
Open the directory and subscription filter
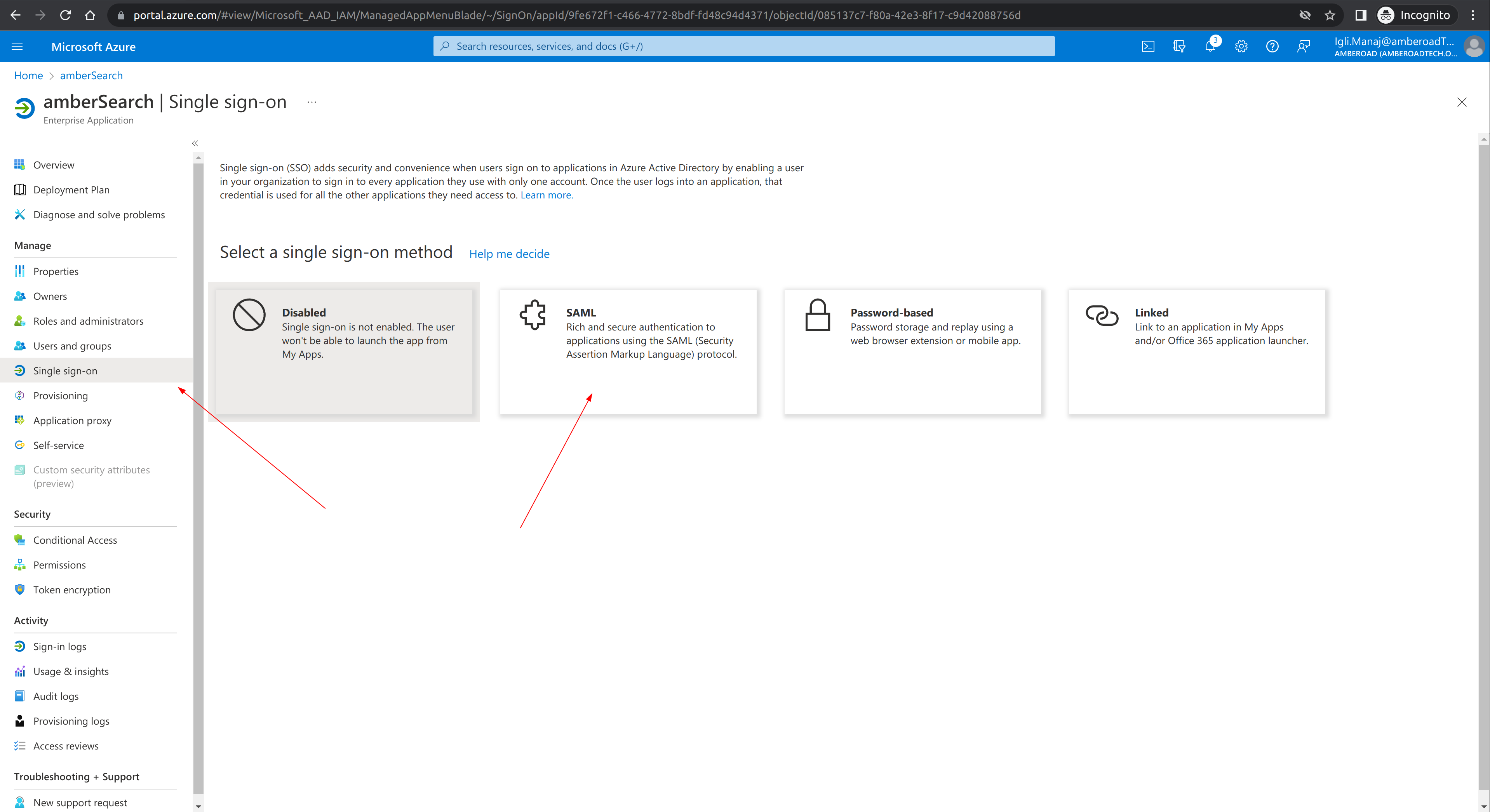point(1179,46)
